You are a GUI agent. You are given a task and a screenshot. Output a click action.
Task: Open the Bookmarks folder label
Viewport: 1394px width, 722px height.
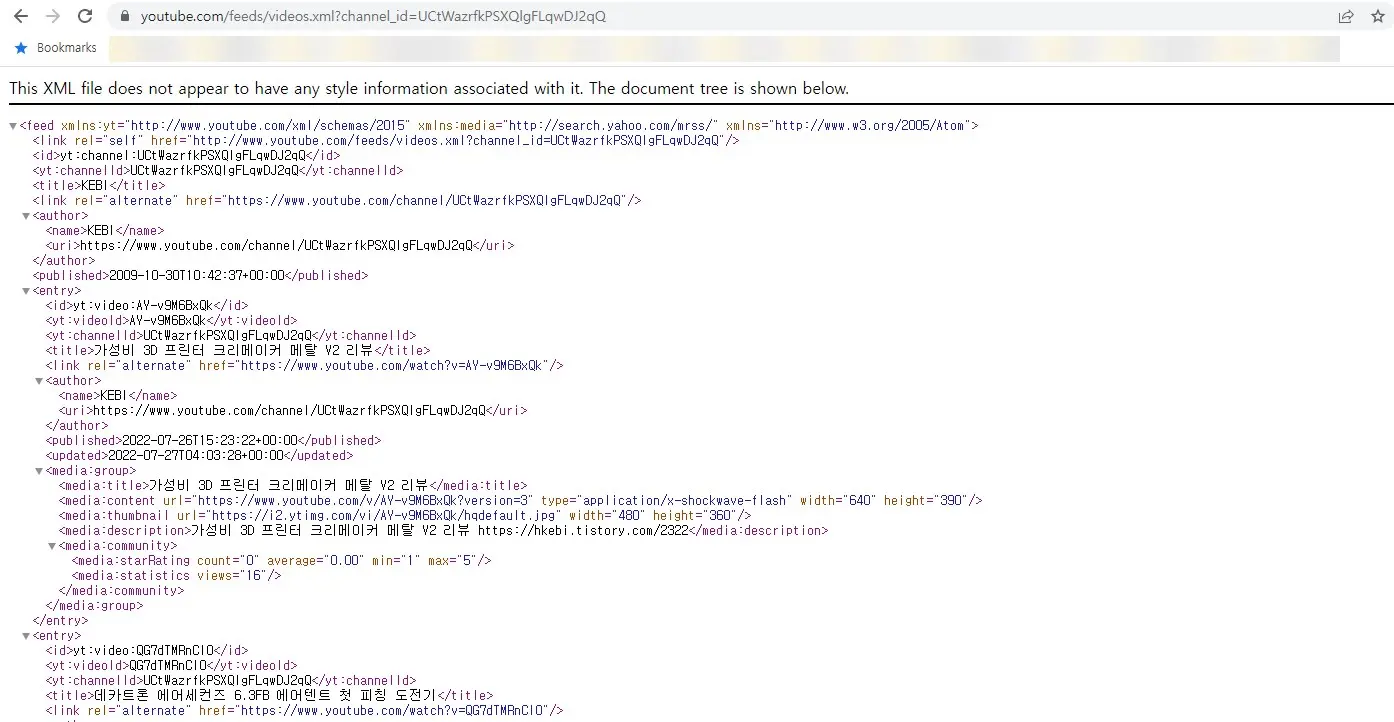point(67,48)
